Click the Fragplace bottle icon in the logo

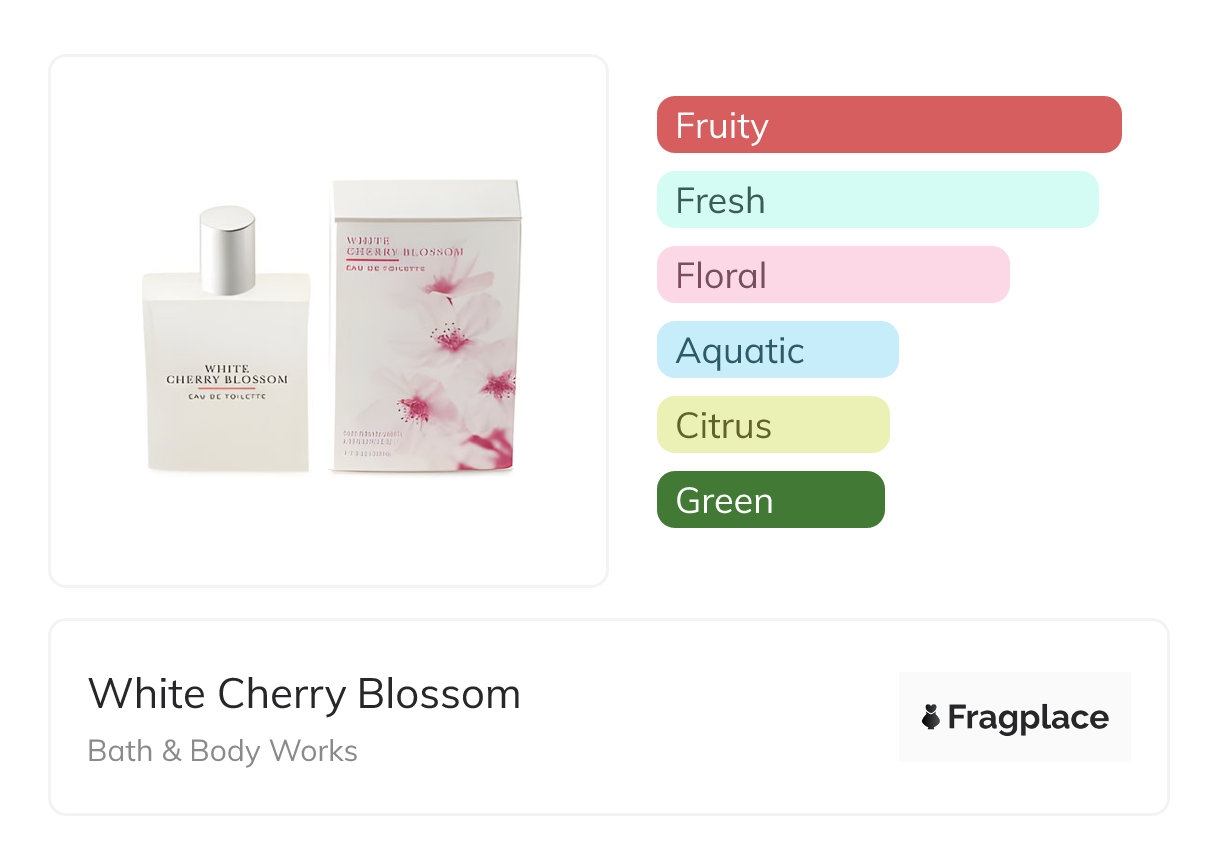pos(930,717)
